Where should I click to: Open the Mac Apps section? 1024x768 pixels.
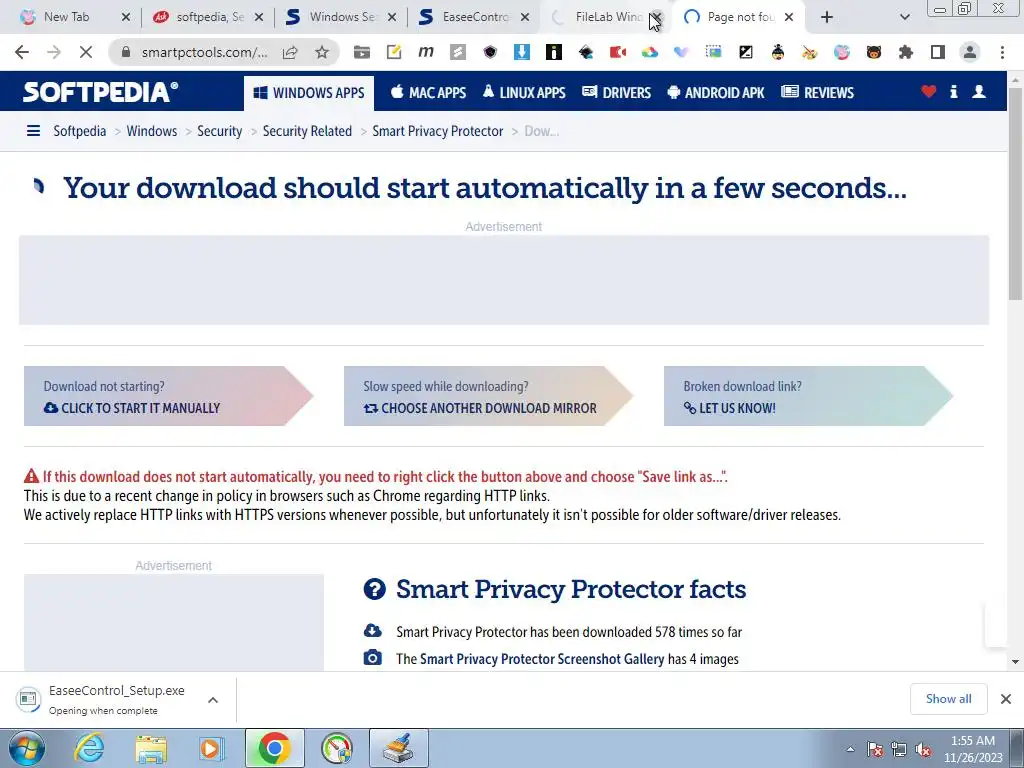[428, 93]
